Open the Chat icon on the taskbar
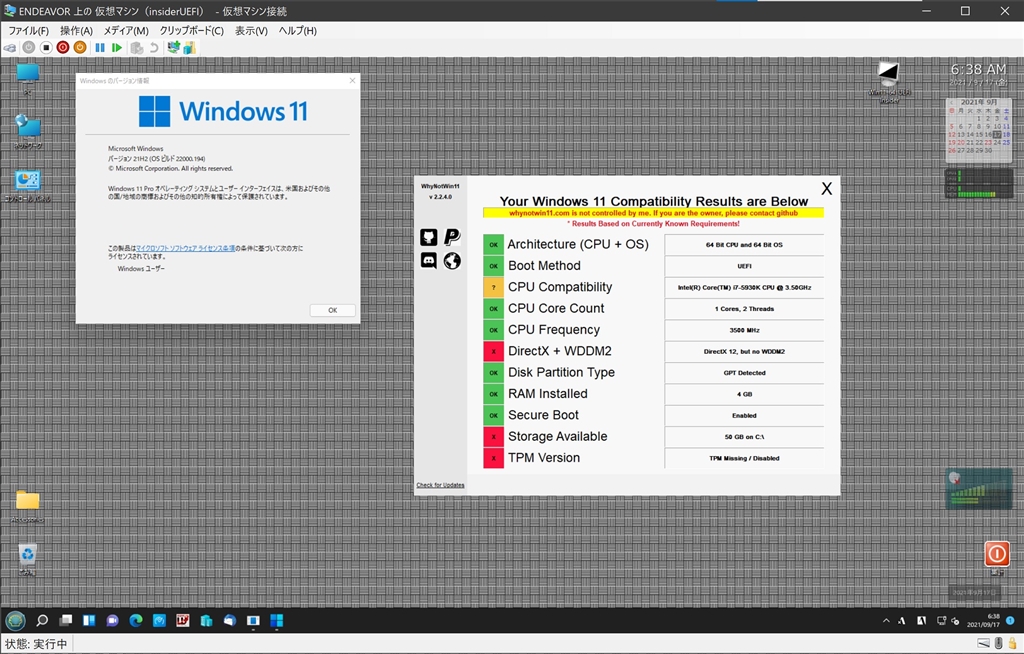The image size is (1024, 654). tap(112, 621)
